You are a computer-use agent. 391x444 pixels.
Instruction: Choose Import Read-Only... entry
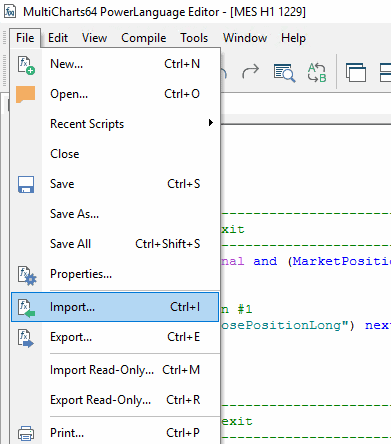coord(115,370)
